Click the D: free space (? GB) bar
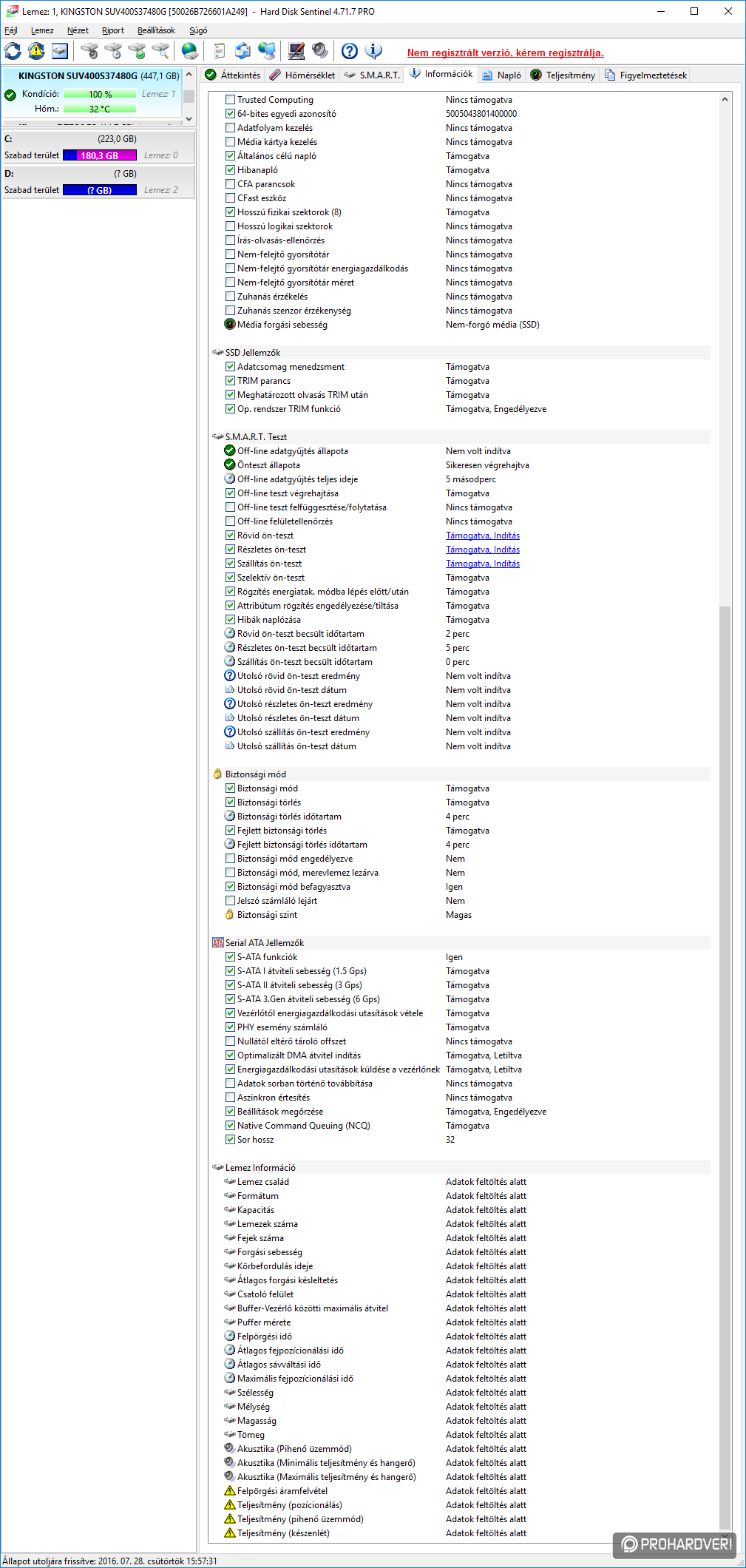 tap(100, 190)
